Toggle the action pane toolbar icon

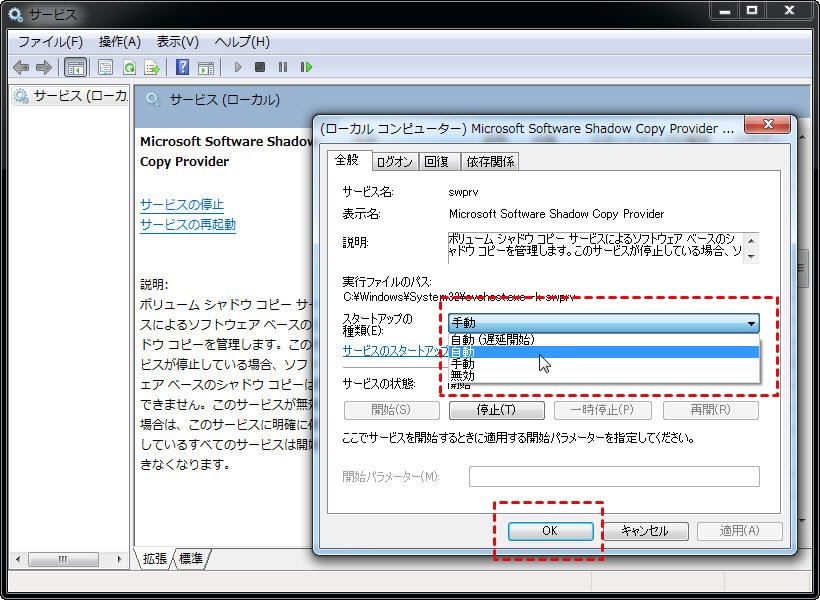206,67
